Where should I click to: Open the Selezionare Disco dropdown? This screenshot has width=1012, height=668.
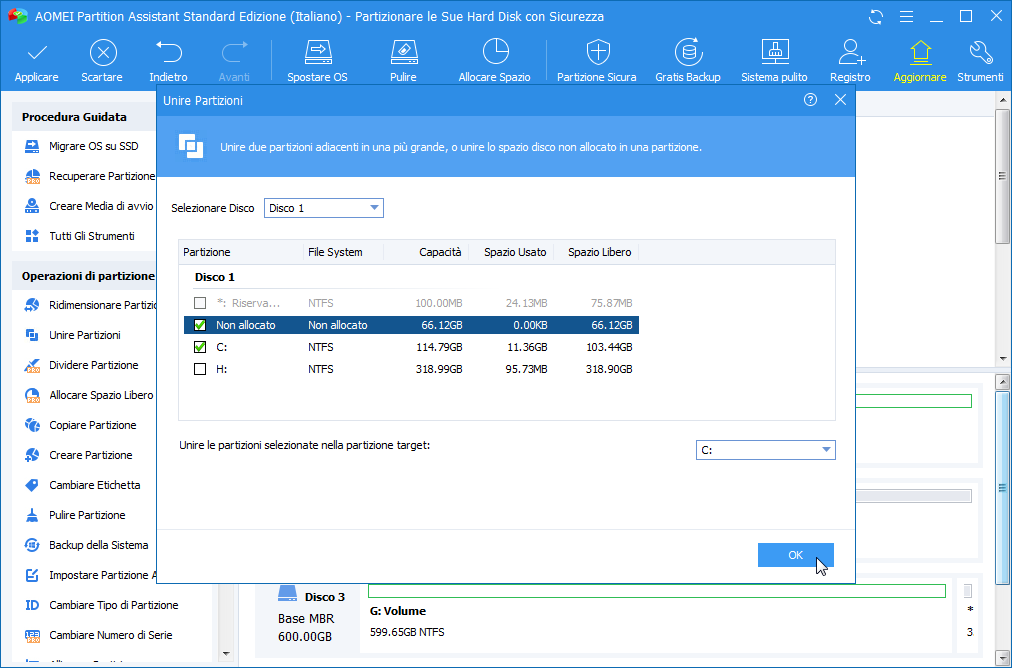point(324,208)
